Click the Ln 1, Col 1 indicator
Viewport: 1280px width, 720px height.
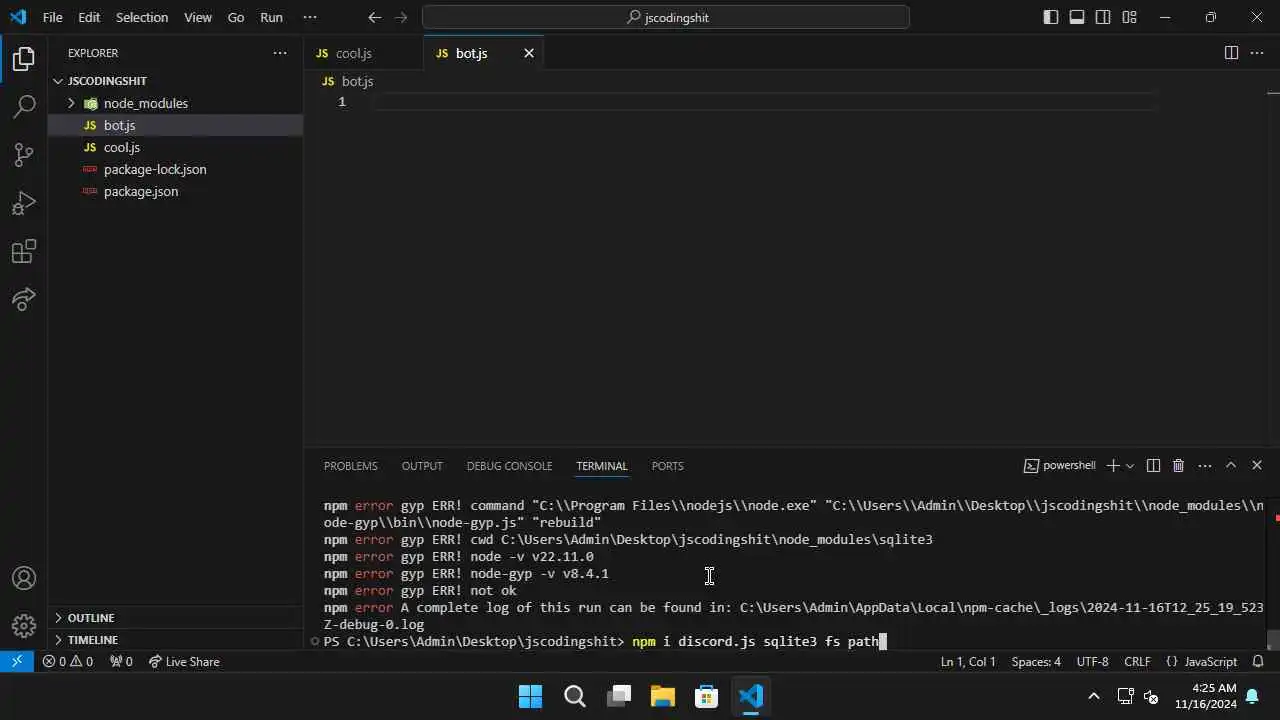point(968,662)
